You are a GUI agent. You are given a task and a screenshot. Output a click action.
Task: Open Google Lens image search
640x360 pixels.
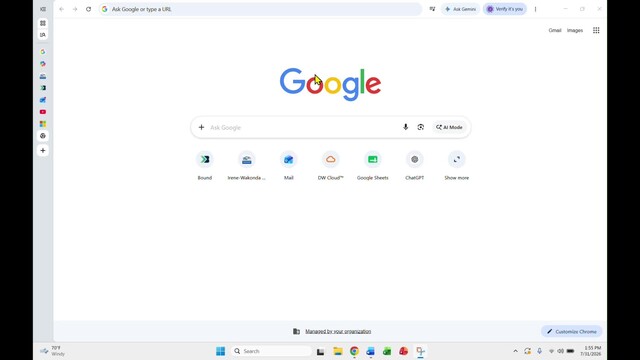pos(421,127)
